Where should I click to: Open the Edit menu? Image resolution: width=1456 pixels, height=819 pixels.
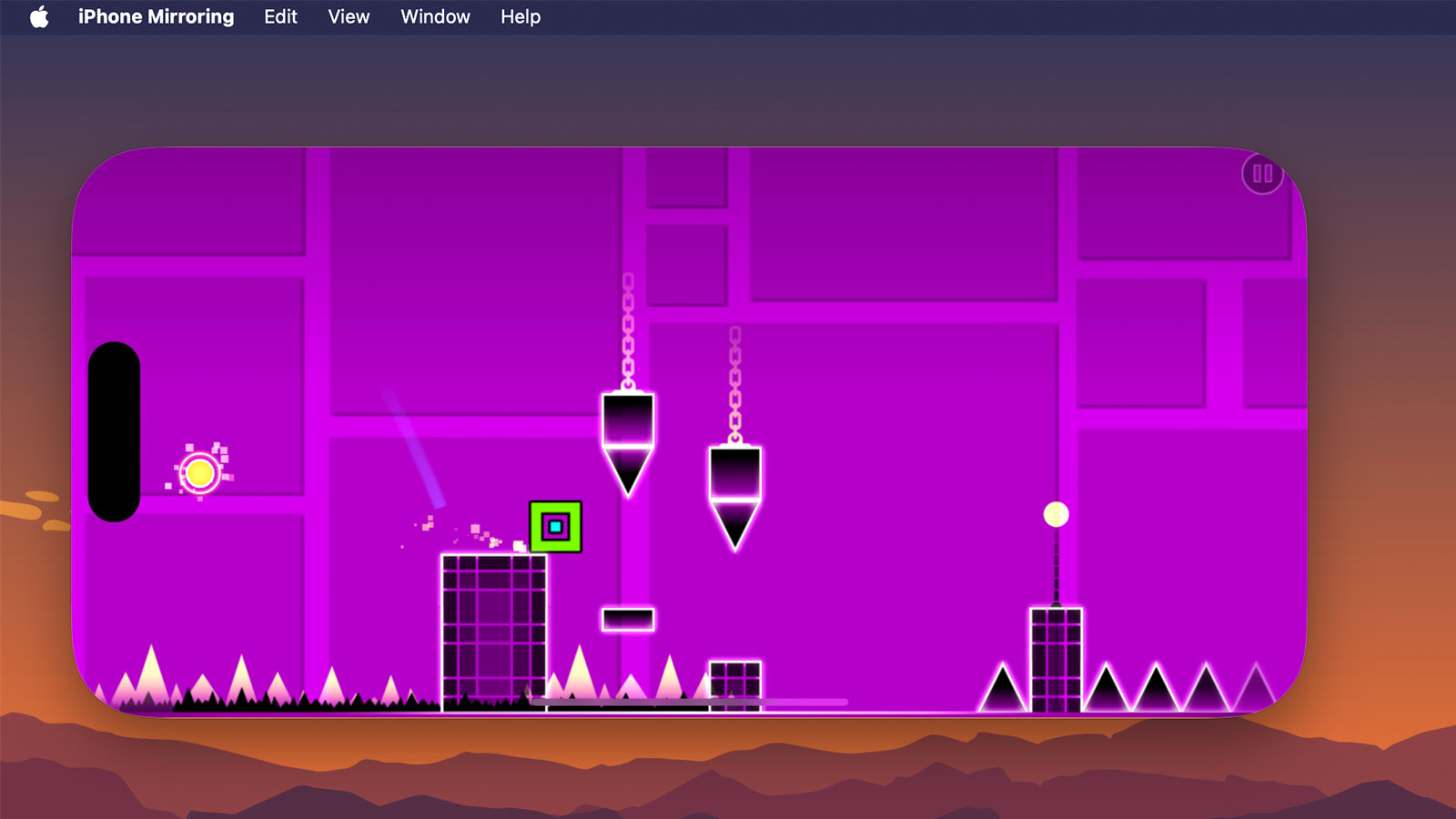click(x=280, y=16)
